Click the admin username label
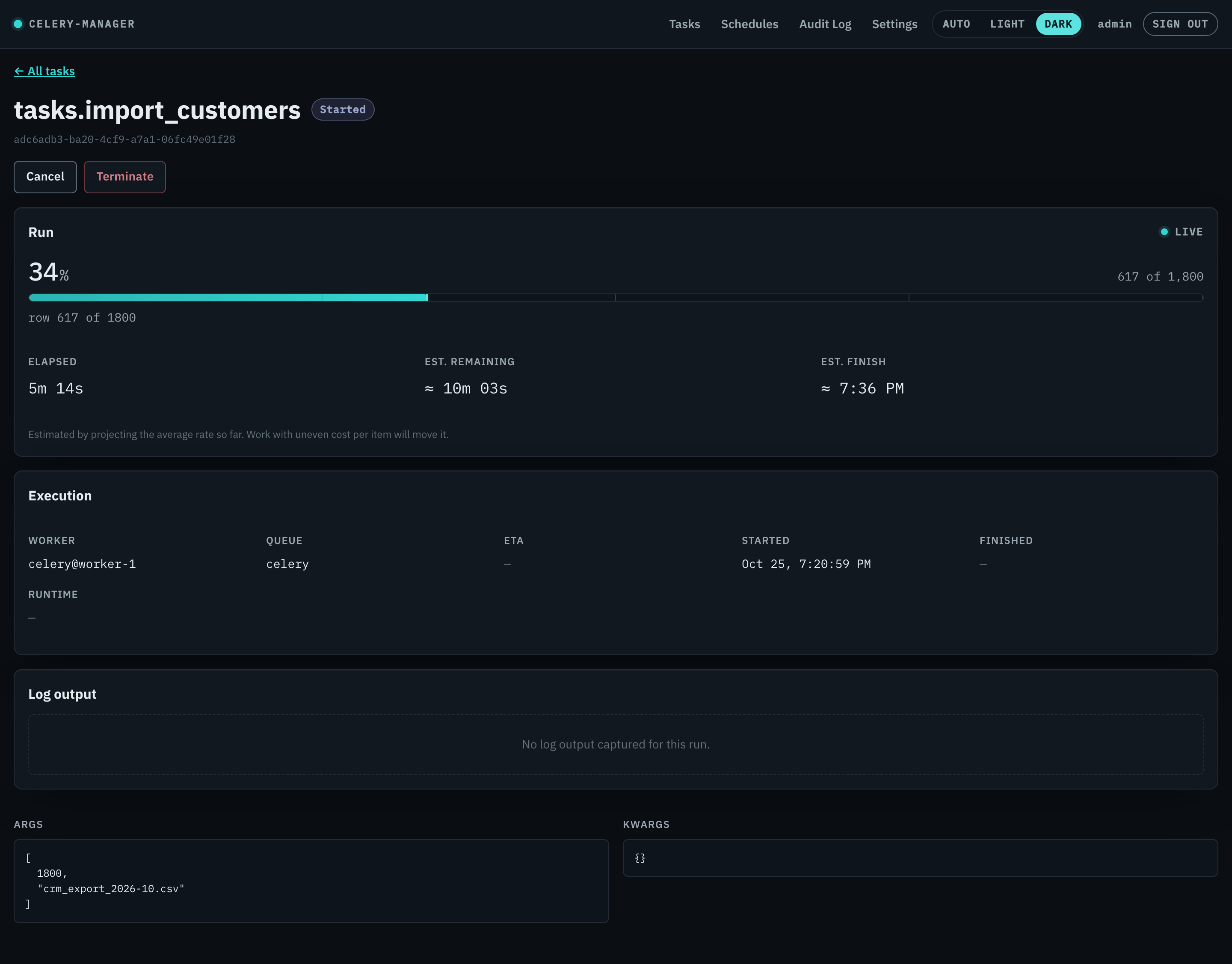The height and width of the screenshot is (964, 1232). (x=1114, y=24)
